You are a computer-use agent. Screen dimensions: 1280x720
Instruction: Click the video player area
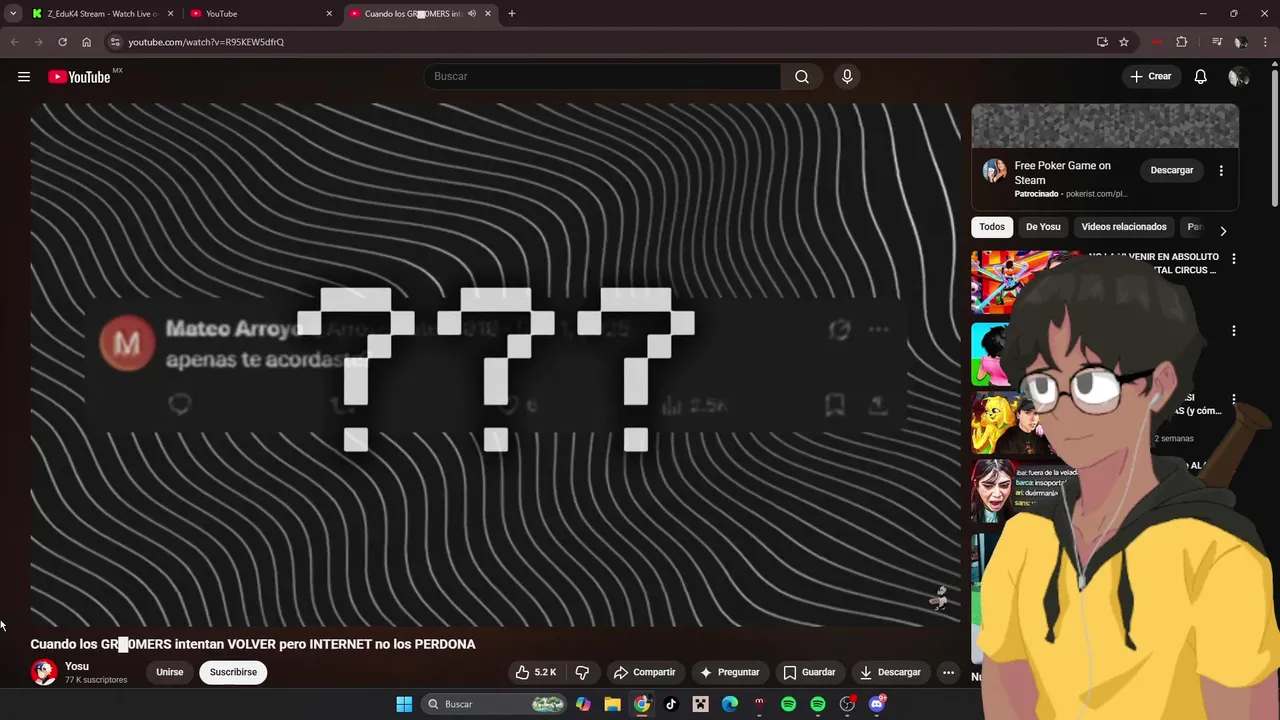coord(495,364)
